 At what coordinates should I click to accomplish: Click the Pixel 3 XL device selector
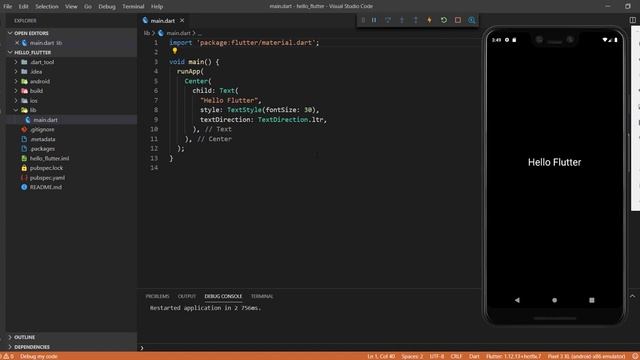point(586,356)
